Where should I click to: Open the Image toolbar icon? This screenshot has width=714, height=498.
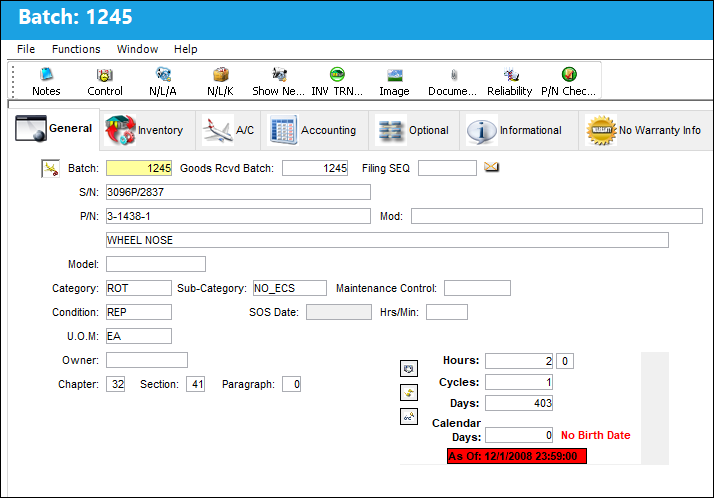(x=394, y=81)
